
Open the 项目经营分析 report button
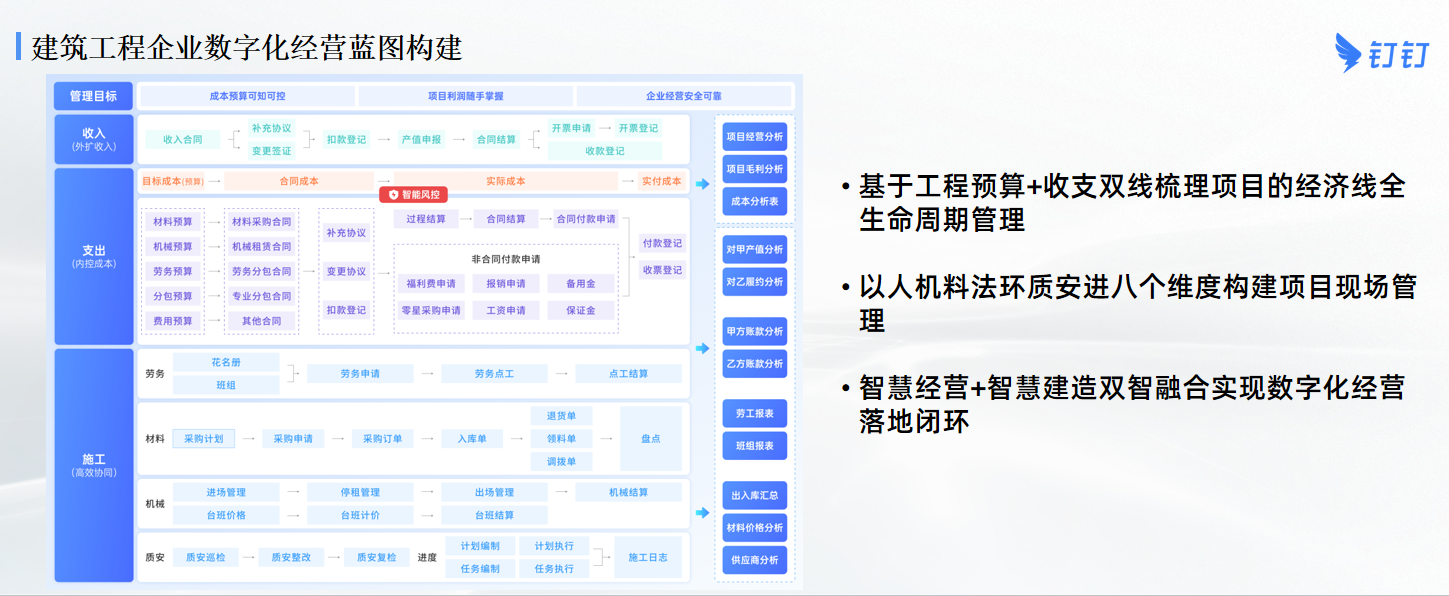coord(755,137)
